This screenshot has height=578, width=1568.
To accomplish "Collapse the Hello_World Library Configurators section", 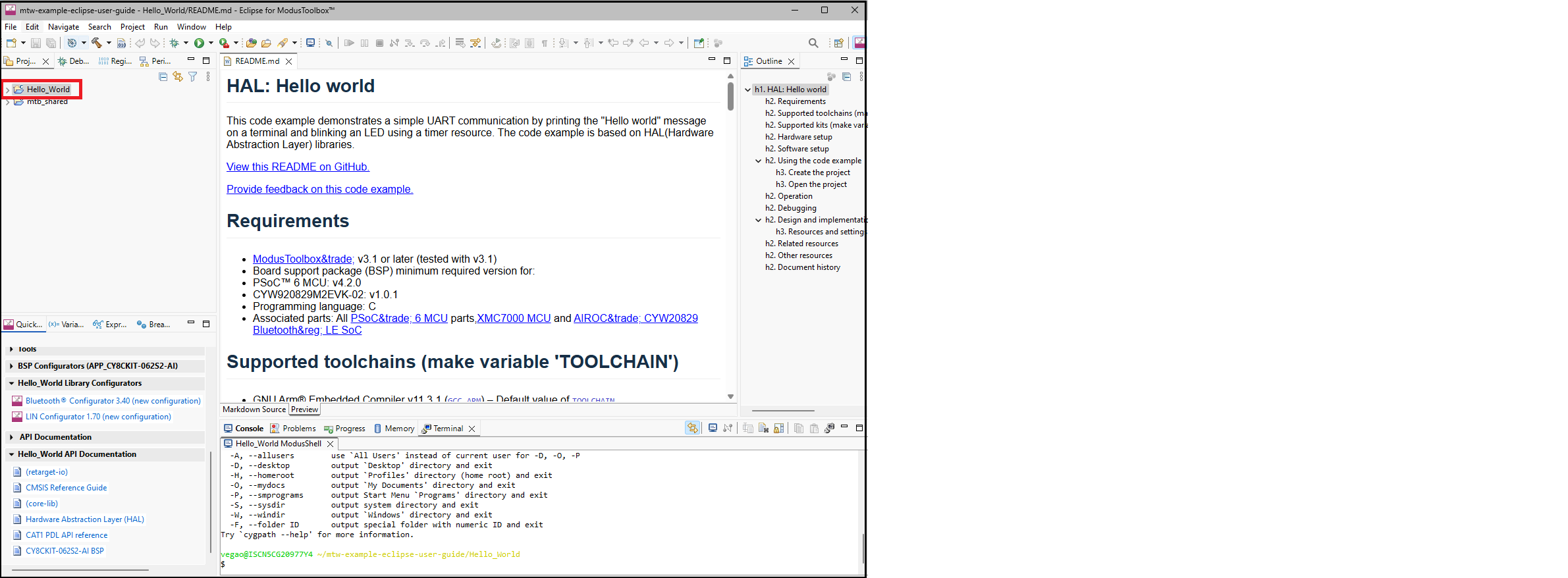I will 12,383.
